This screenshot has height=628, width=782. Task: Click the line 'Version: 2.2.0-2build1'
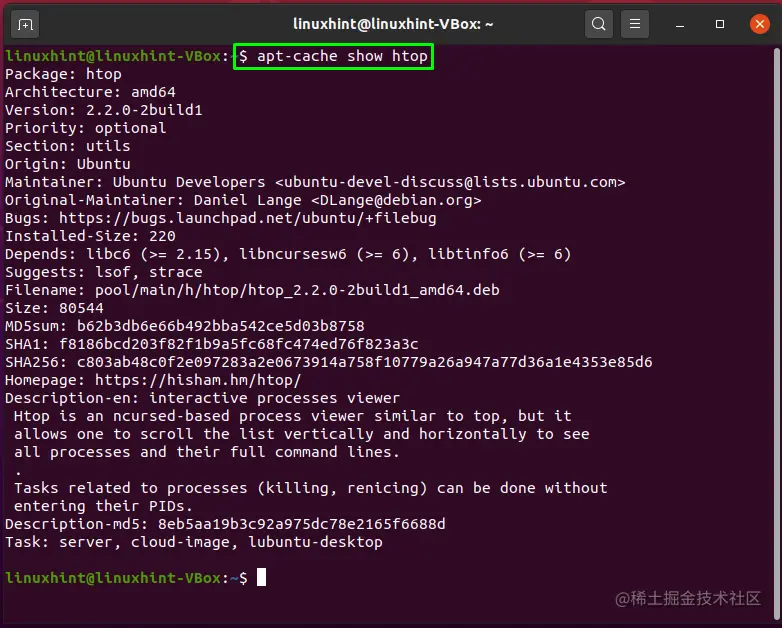(104, 110)
